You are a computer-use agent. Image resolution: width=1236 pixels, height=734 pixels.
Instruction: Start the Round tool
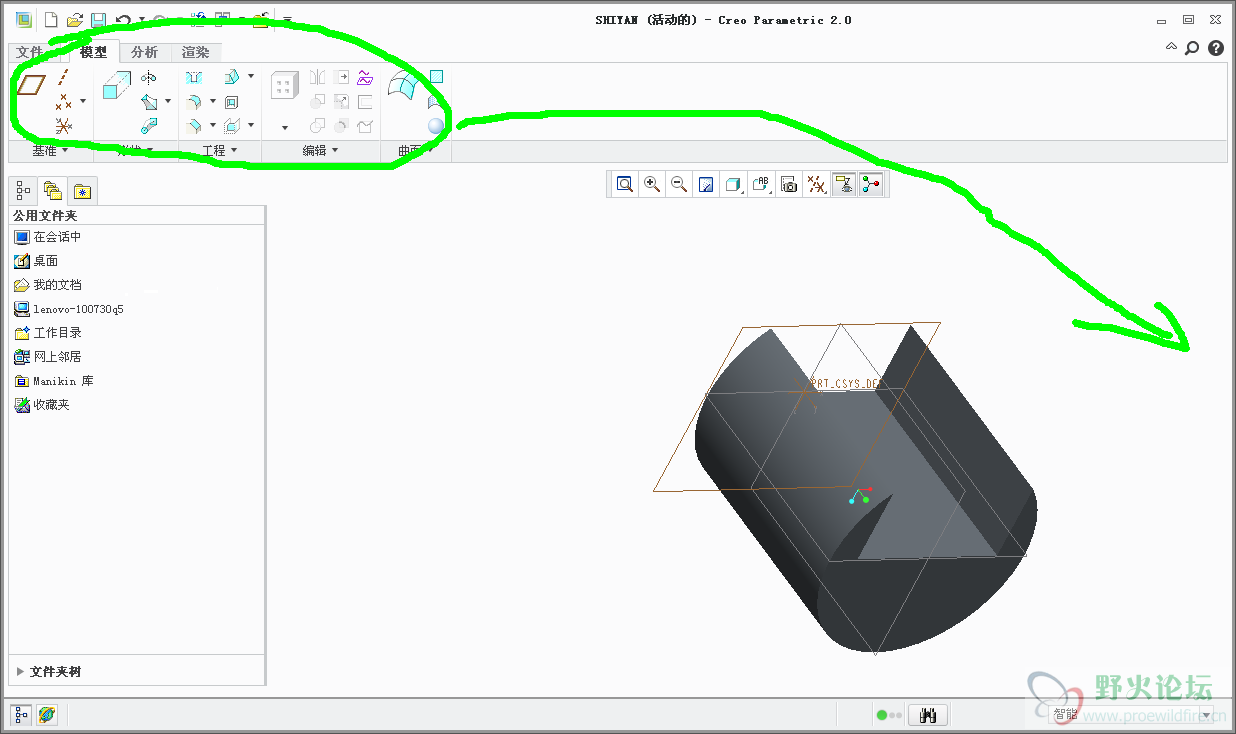tap(194, 101)
